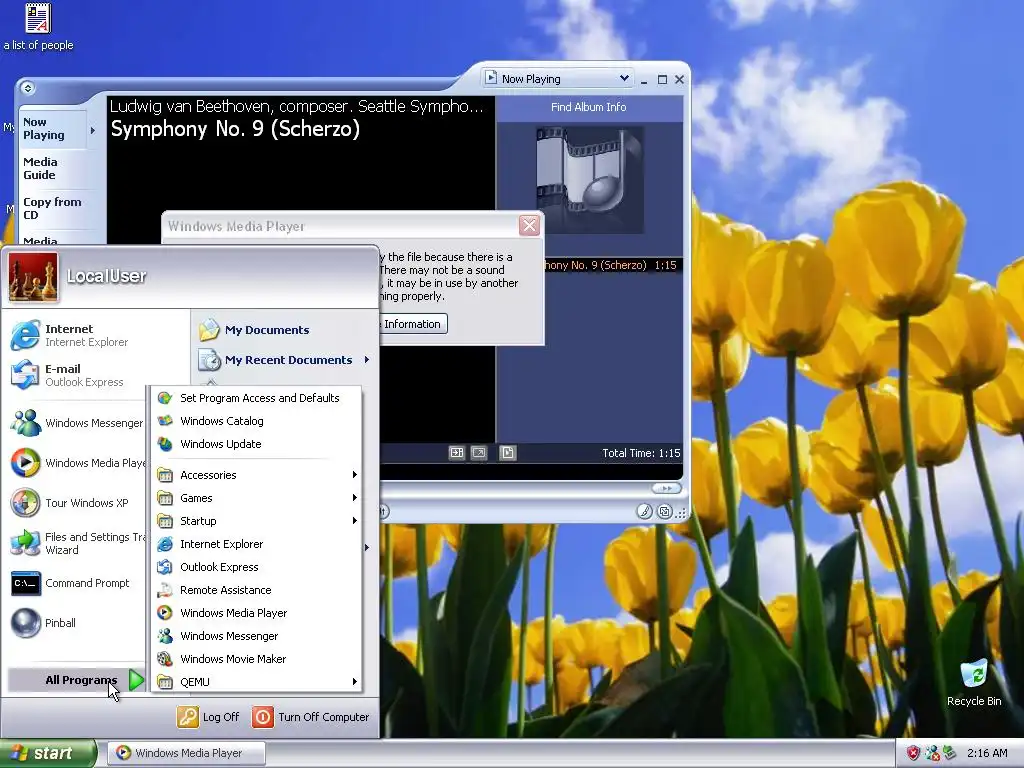The image size is (1024, 768).
Task: Expand the Startup submenu
Action: click(257, 520)
